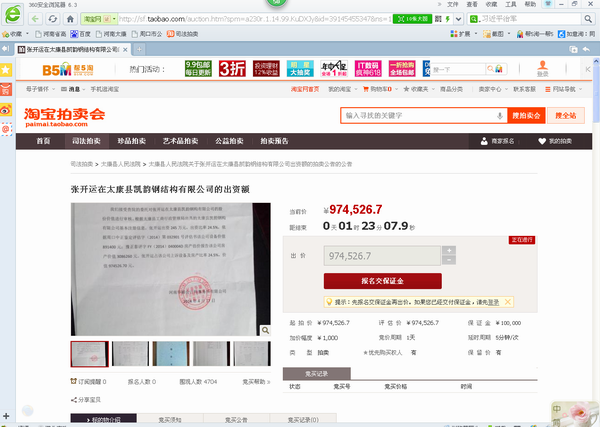
Task: Open the yellow star favorites sidebar icon
Action: click(6, 70)
